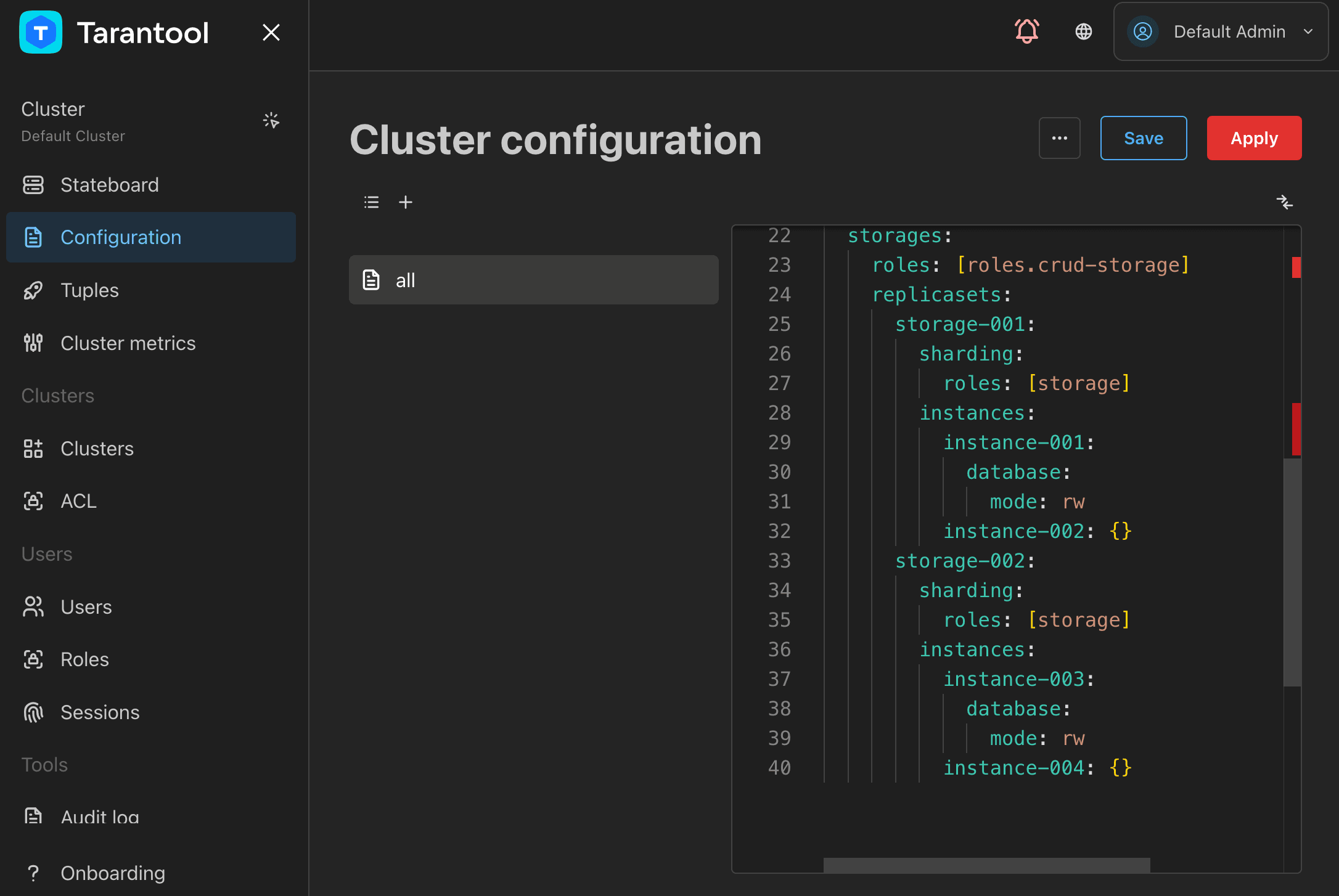Click the Clusters grid-plus icon
The height and width of the screenshot is (896, 1339).
(x=33, y=449)
